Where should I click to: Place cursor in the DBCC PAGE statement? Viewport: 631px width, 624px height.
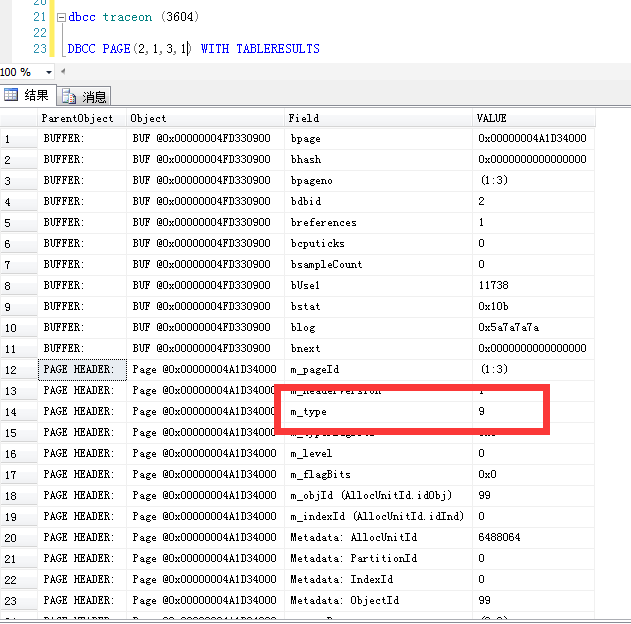coord(193,49)
